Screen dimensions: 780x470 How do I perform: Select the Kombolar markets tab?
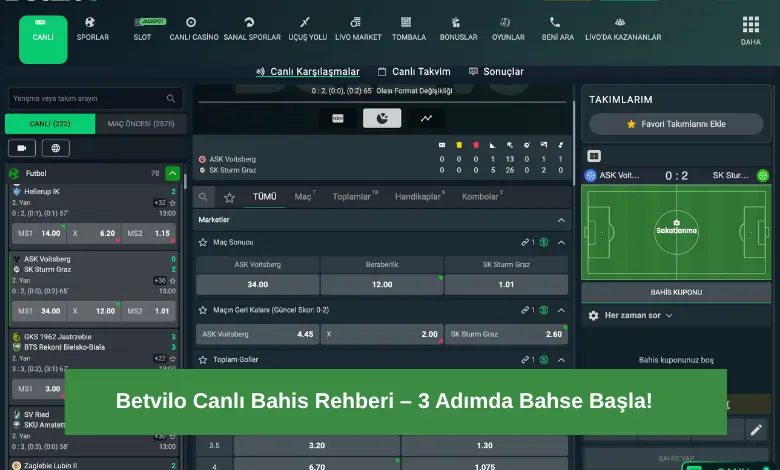pos(482,197)
